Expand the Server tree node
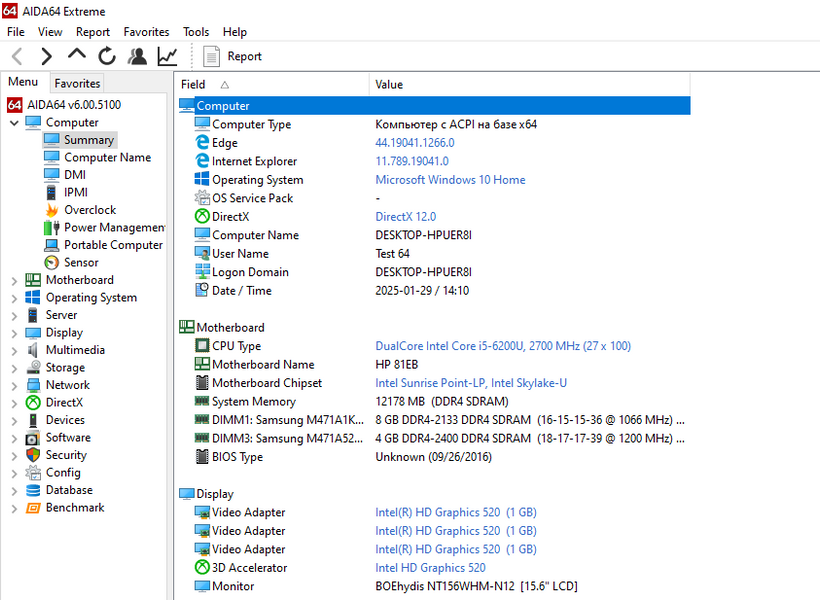The height and width of the screenshot is (600, 820). (14, 316)
